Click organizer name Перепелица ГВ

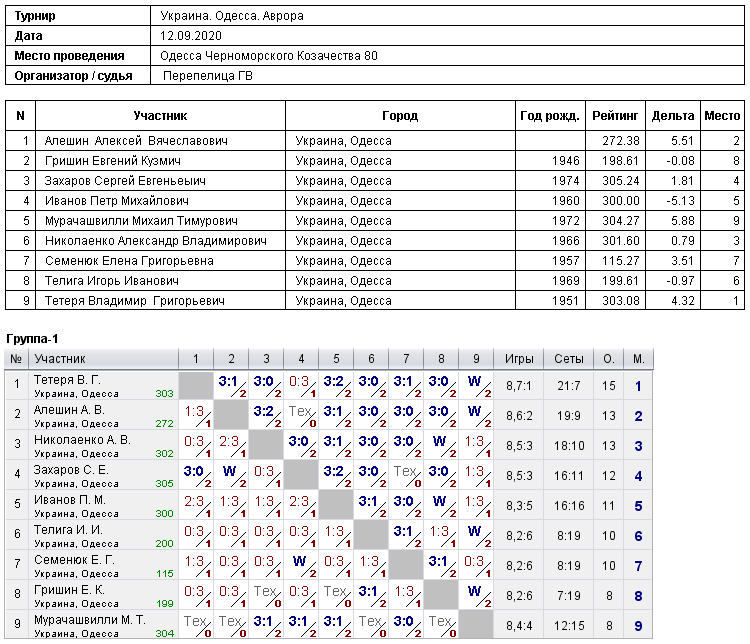coord(208,76)
